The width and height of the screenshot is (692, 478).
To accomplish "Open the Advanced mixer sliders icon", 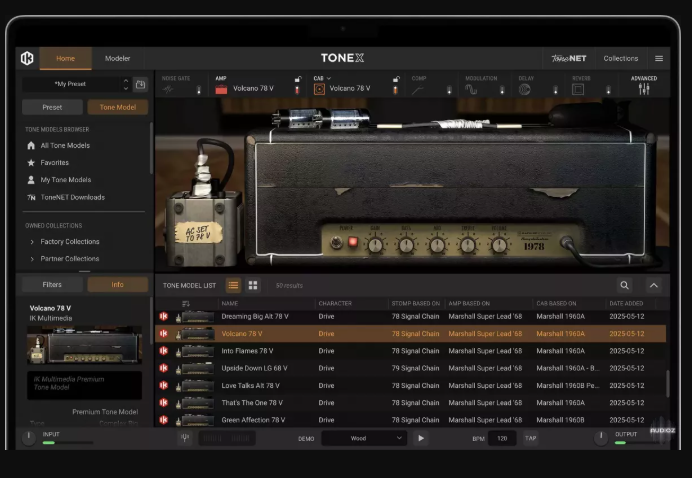I will [644, 89].
